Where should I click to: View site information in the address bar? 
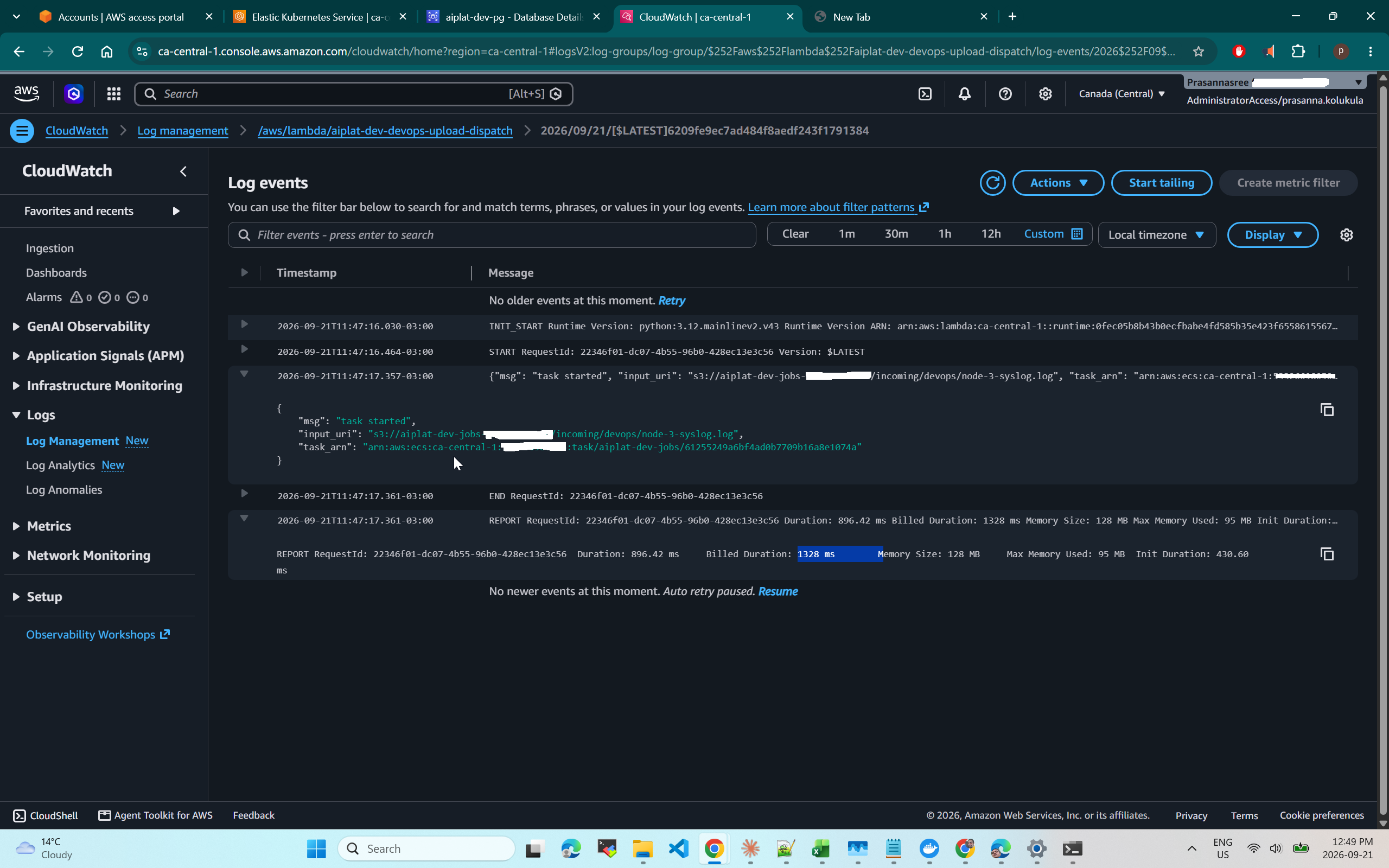[141, 51]
